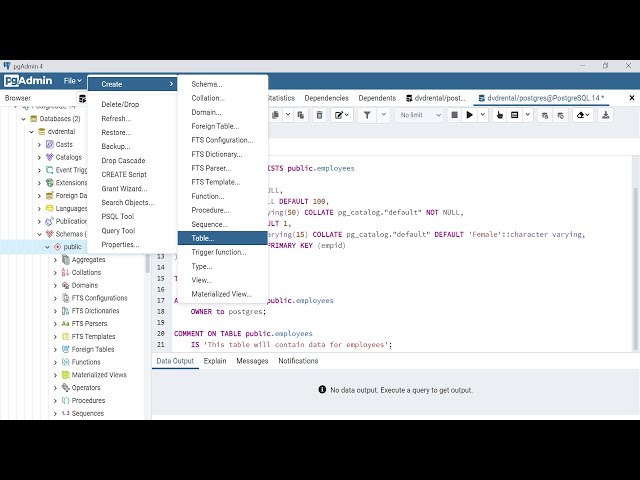Click the Commit transaction icon
Viewport: 640px width, 480px height.
point(545,116)
